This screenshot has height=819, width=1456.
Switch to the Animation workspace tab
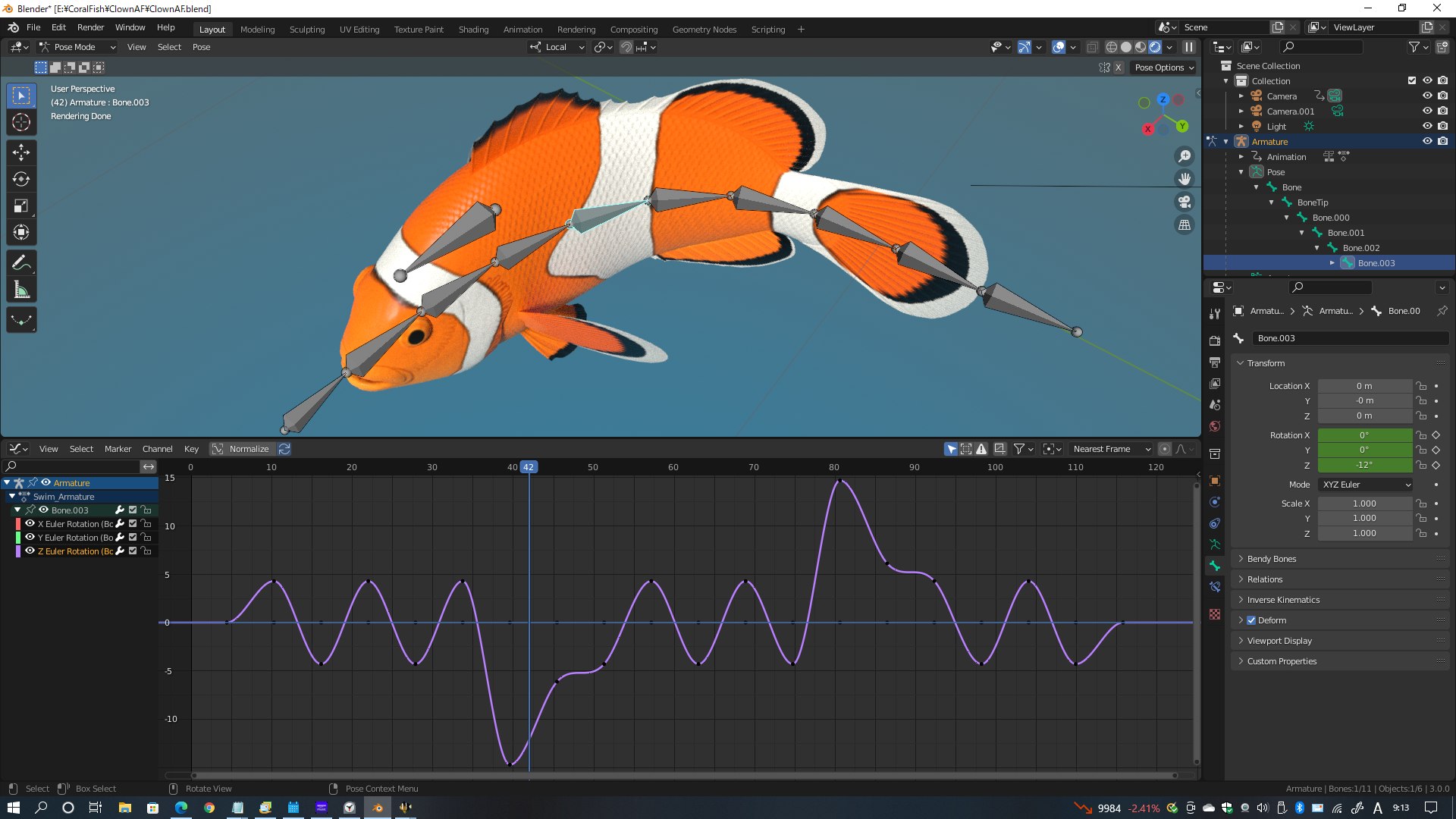click(x=522, y=30)
